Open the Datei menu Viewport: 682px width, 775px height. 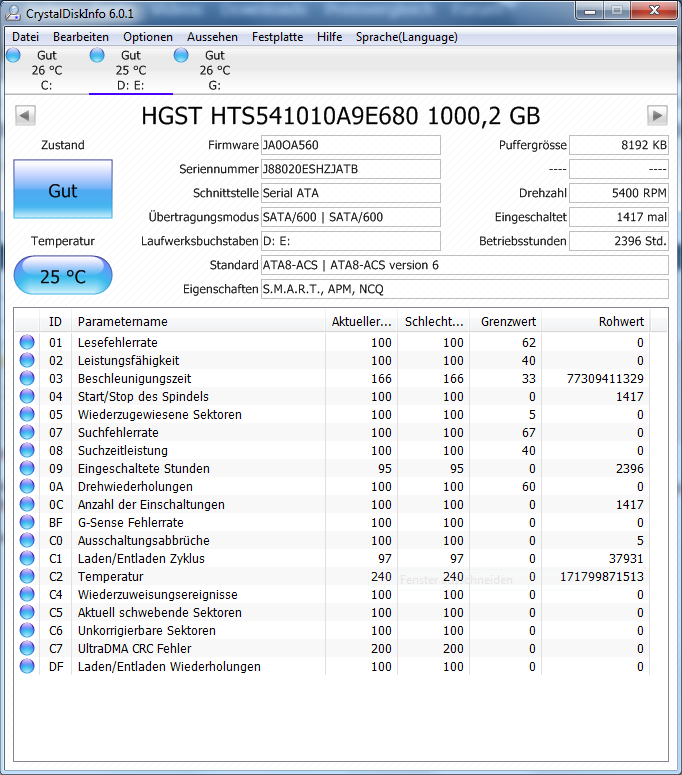pyautogui.click(x=25, y=37)
